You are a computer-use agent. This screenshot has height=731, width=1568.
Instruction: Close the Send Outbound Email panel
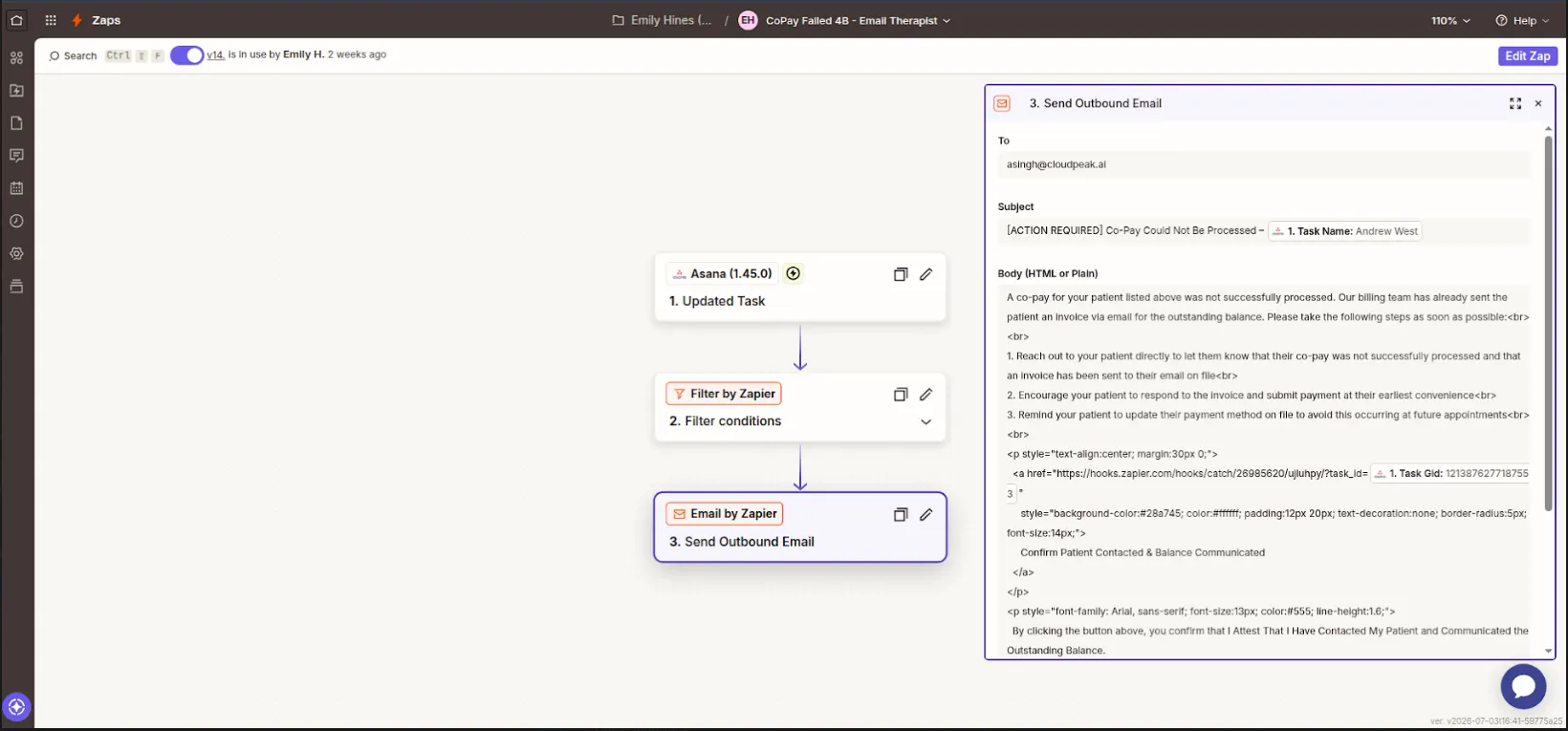point(1538,103)
